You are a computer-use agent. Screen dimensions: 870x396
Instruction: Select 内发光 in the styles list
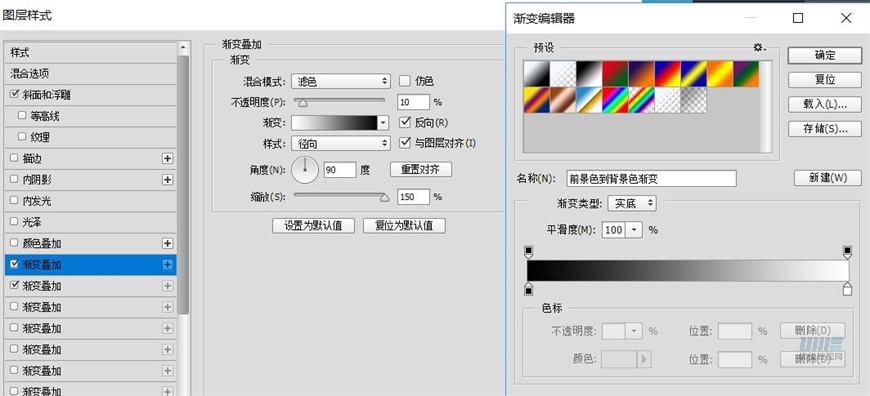[90, 201]
